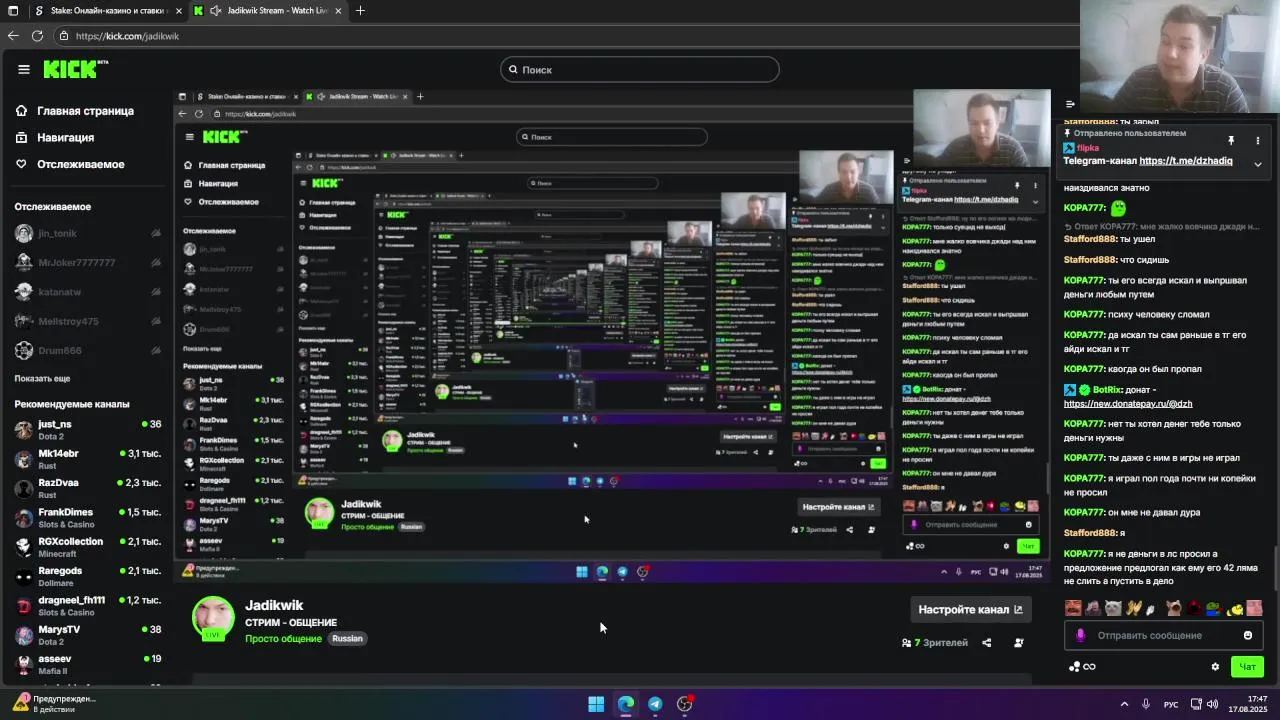Viewport: 1280px width, 720px height.
Task: Open recommended channel RazDvaa
Action: tap(88, 488)
